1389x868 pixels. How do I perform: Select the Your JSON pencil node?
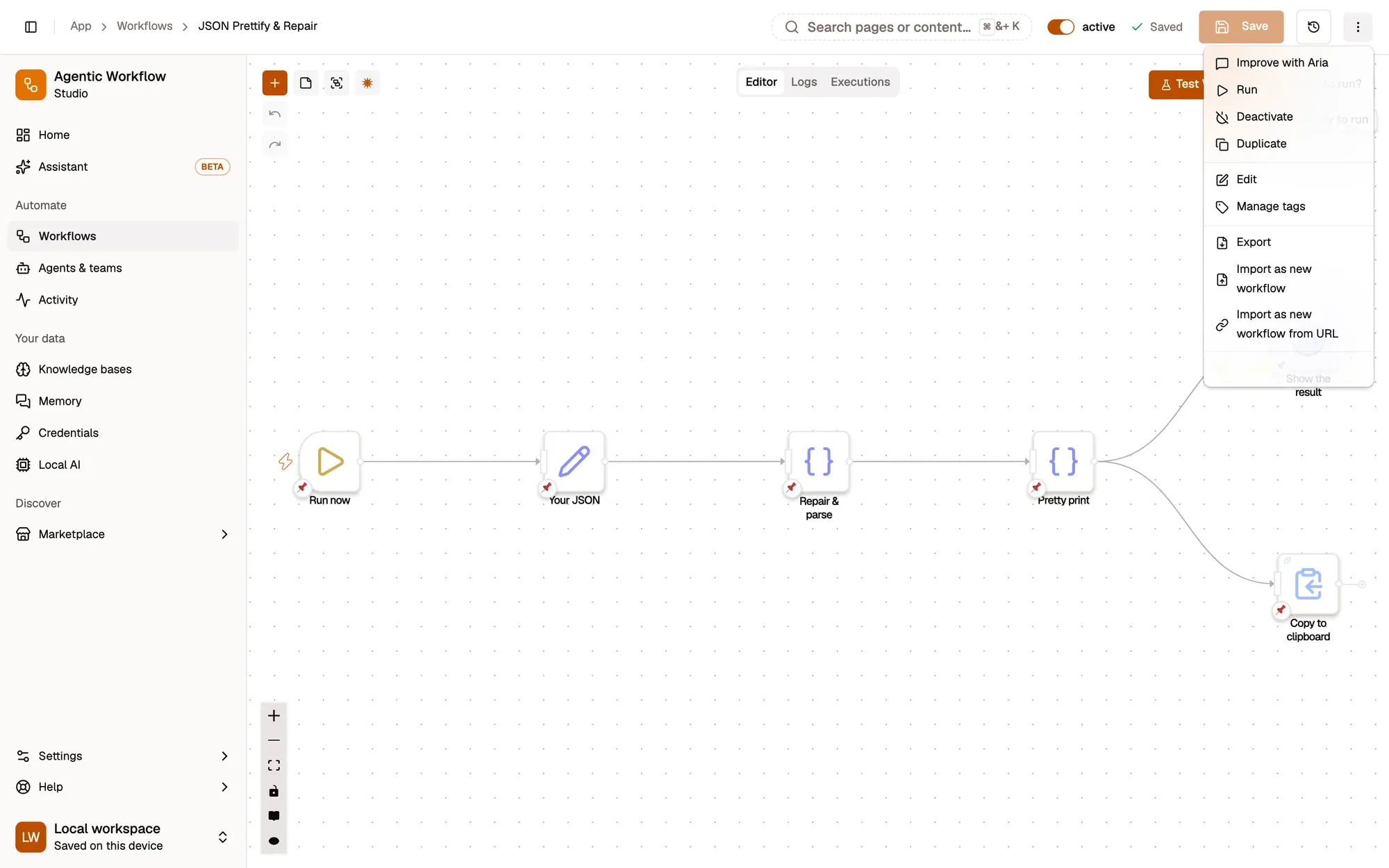(574, 461)
